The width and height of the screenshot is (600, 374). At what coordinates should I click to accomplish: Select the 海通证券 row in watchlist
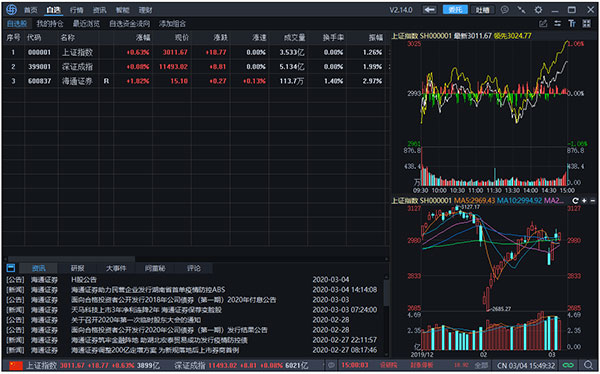click(196, 81)
